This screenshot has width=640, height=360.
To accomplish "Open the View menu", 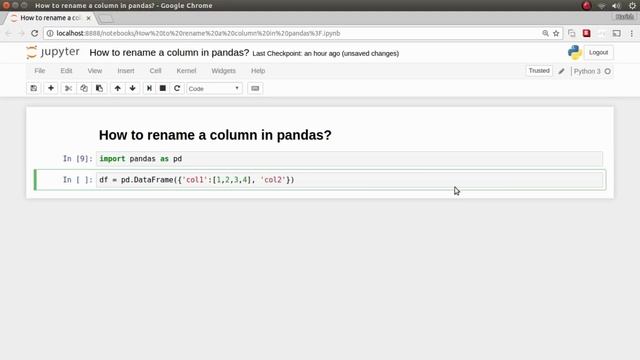I will pyautogui.click(x=95, y=71).
